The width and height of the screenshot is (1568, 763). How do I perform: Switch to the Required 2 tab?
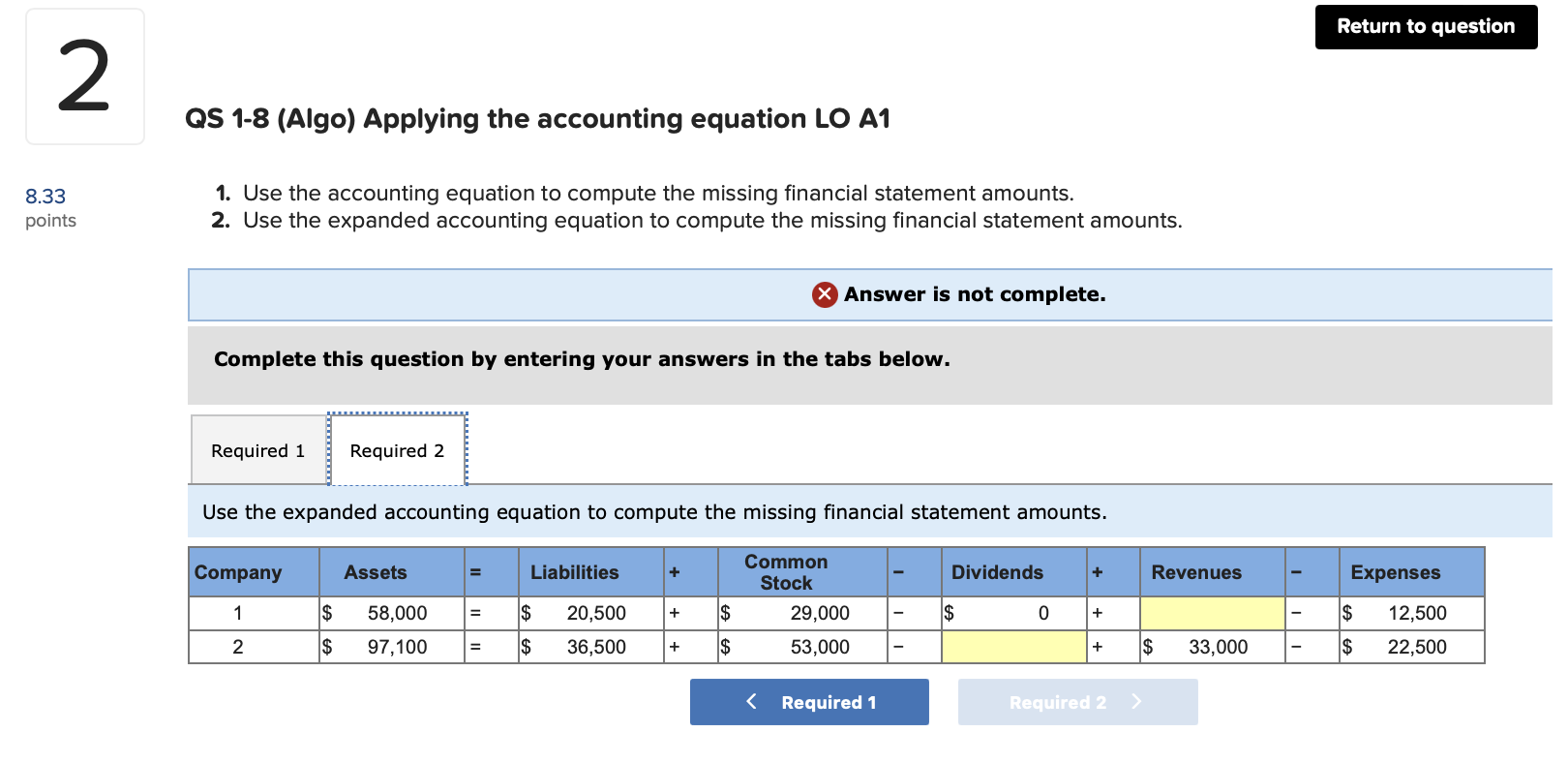[397, 449]
